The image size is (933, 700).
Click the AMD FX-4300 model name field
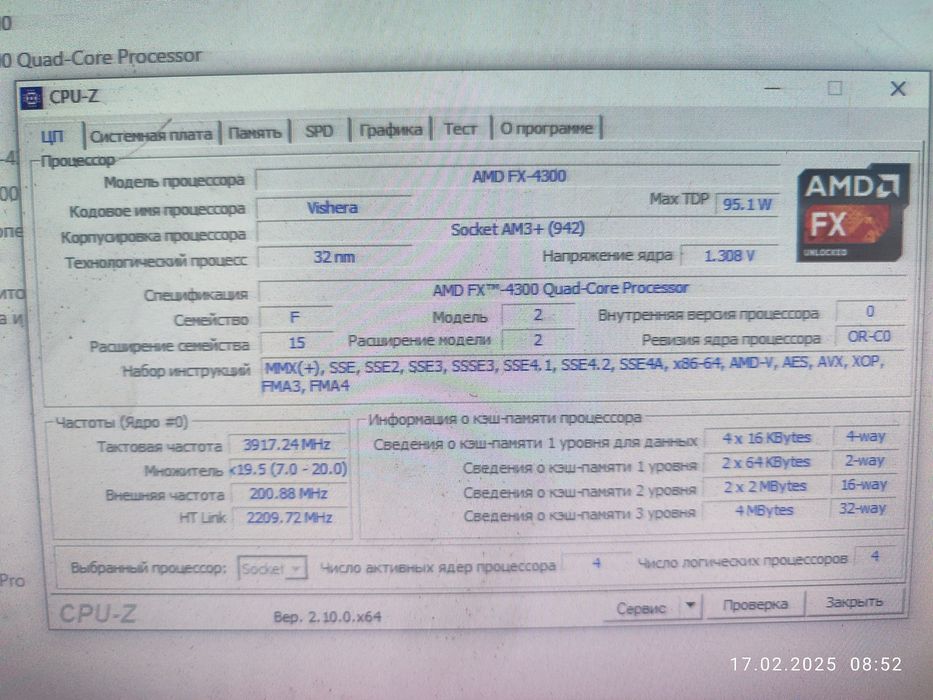(x=518, y=177)
